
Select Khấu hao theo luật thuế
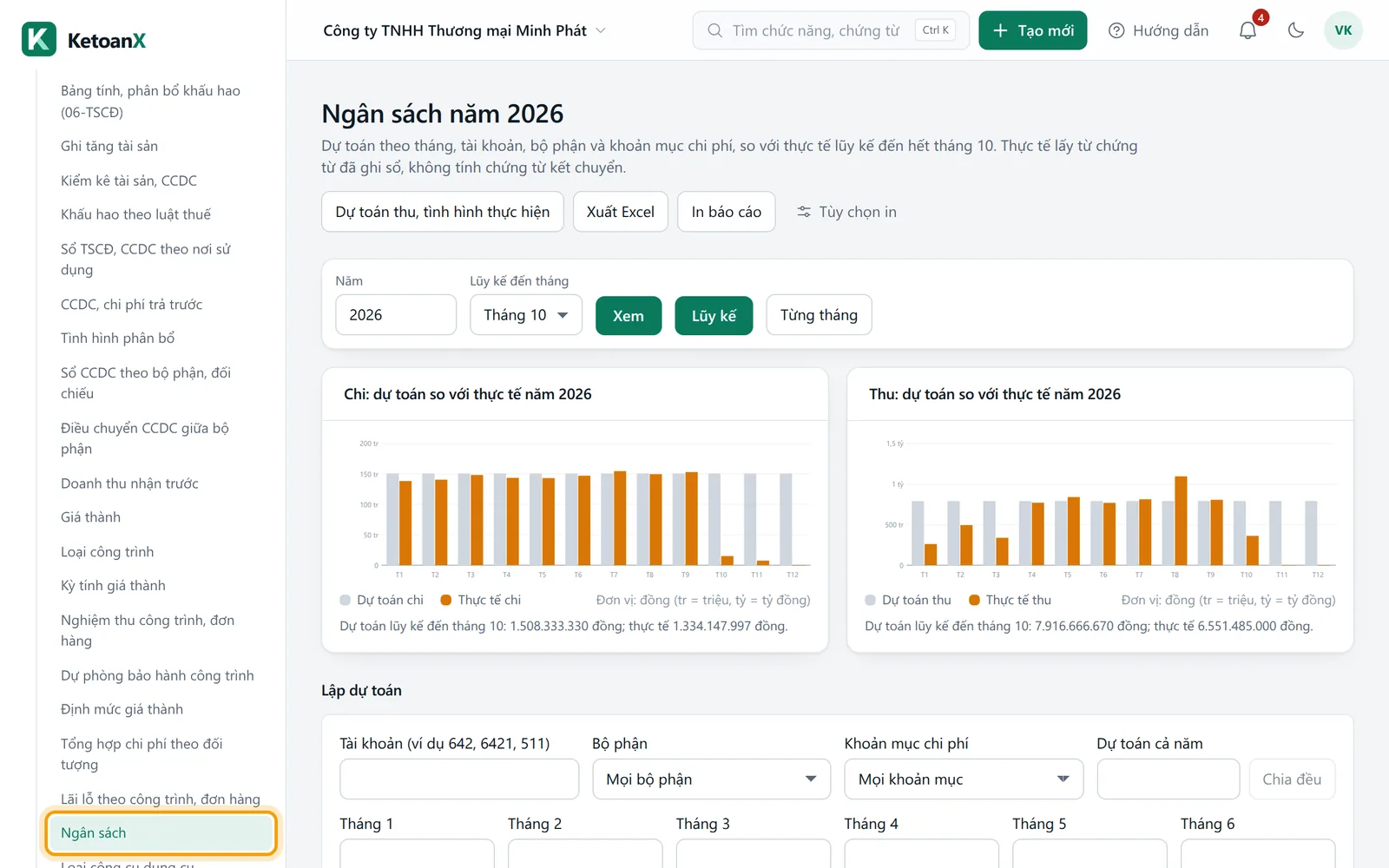[135, 214]
